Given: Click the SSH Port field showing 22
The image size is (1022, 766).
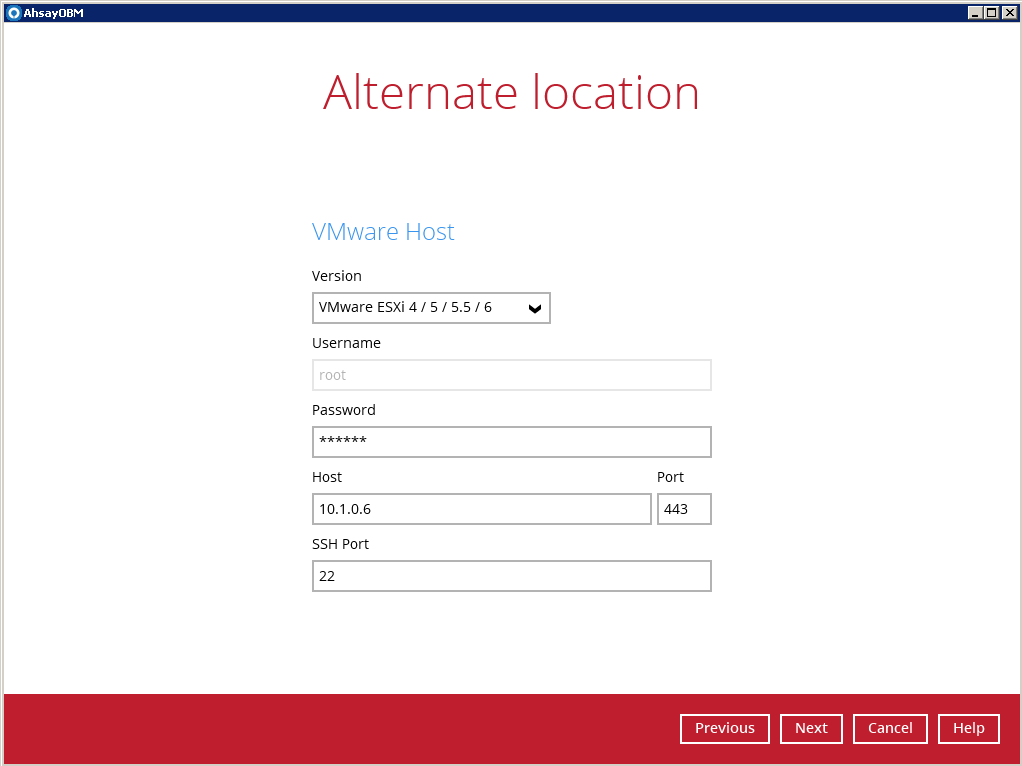Looking at the screenshot, I should [x=512, y=576].
